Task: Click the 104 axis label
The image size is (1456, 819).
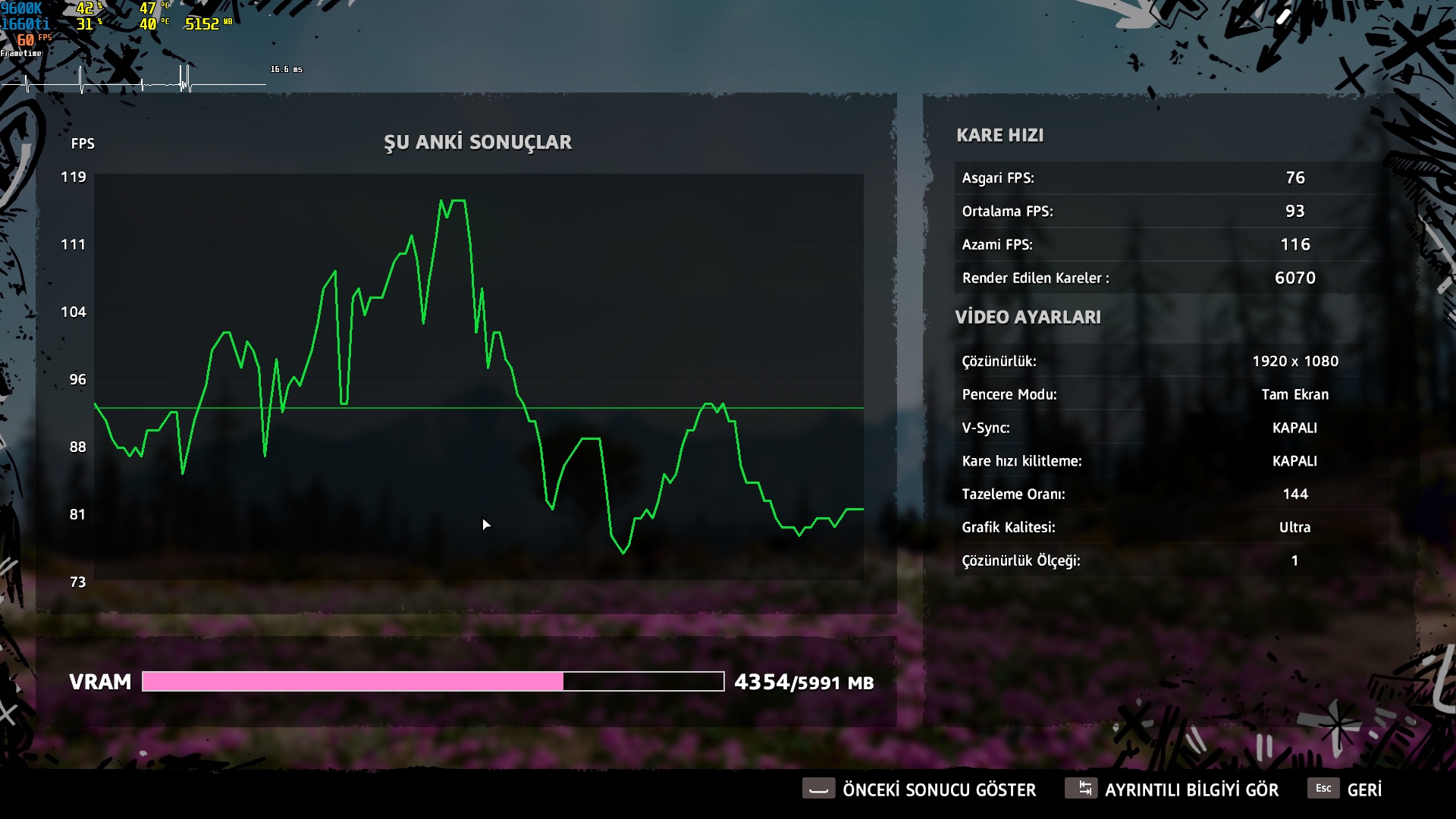Action: (74, 312)
